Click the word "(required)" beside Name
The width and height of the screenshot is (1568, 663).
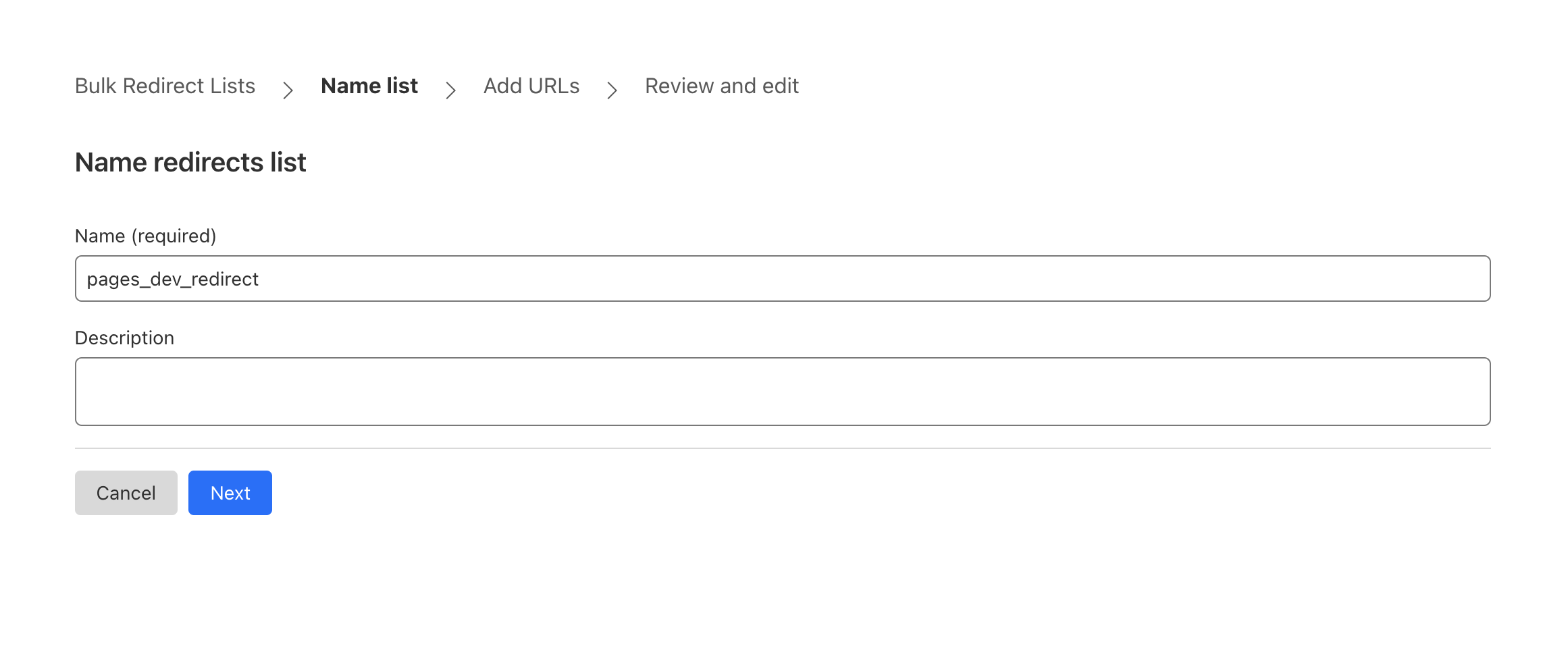(174, 236)
